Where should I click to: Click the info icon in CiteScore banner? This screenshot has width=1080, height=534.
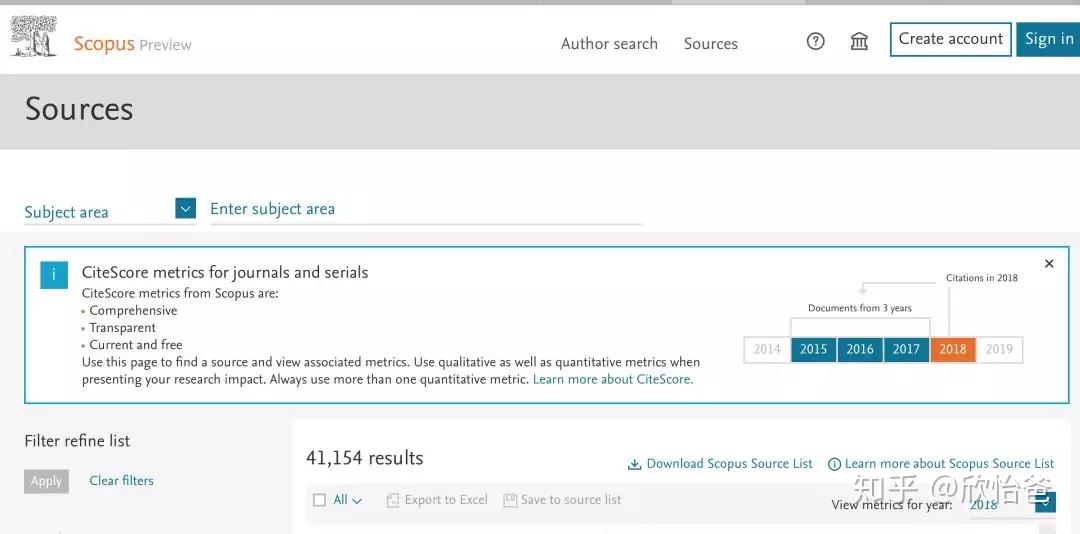(x=54, y=275)
